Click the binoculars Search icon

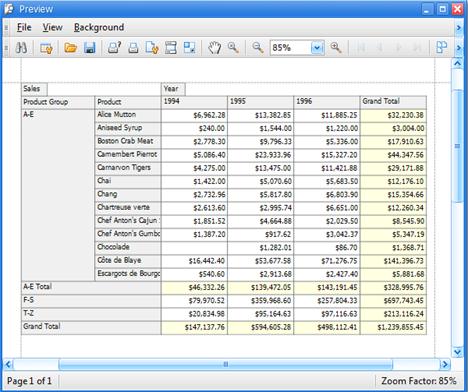pyautogui.click(x=21, y=48)
